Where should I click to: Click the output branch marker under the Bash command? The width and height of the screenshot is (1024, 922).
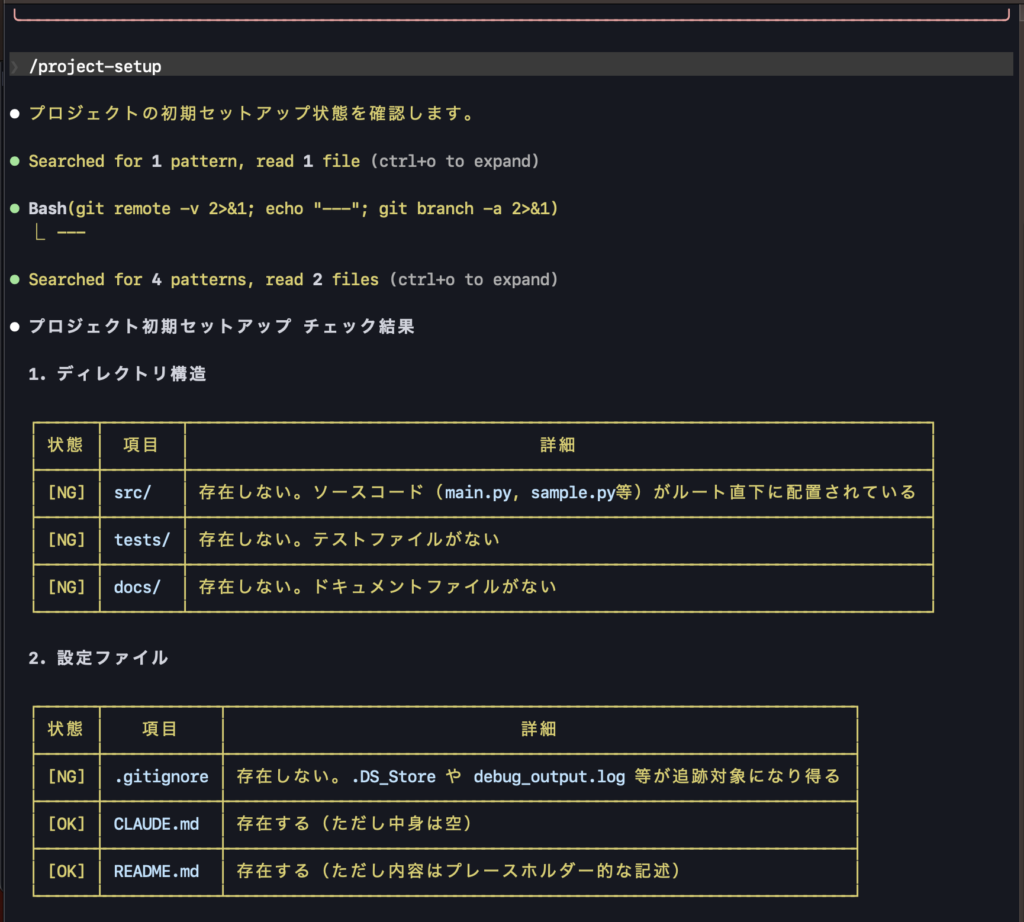click(x=40, y=233)
